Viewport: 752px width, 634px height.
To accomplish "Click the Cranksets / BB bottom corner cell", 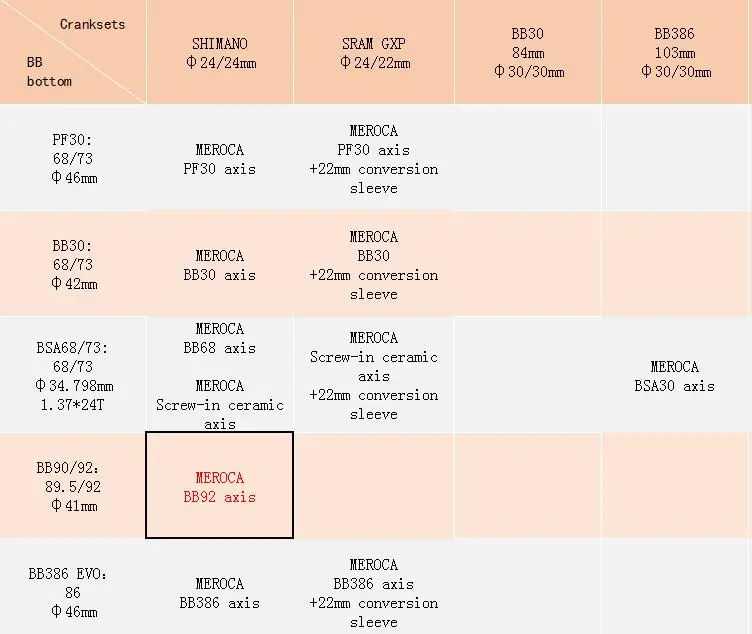I will click(x=73, y=52).
